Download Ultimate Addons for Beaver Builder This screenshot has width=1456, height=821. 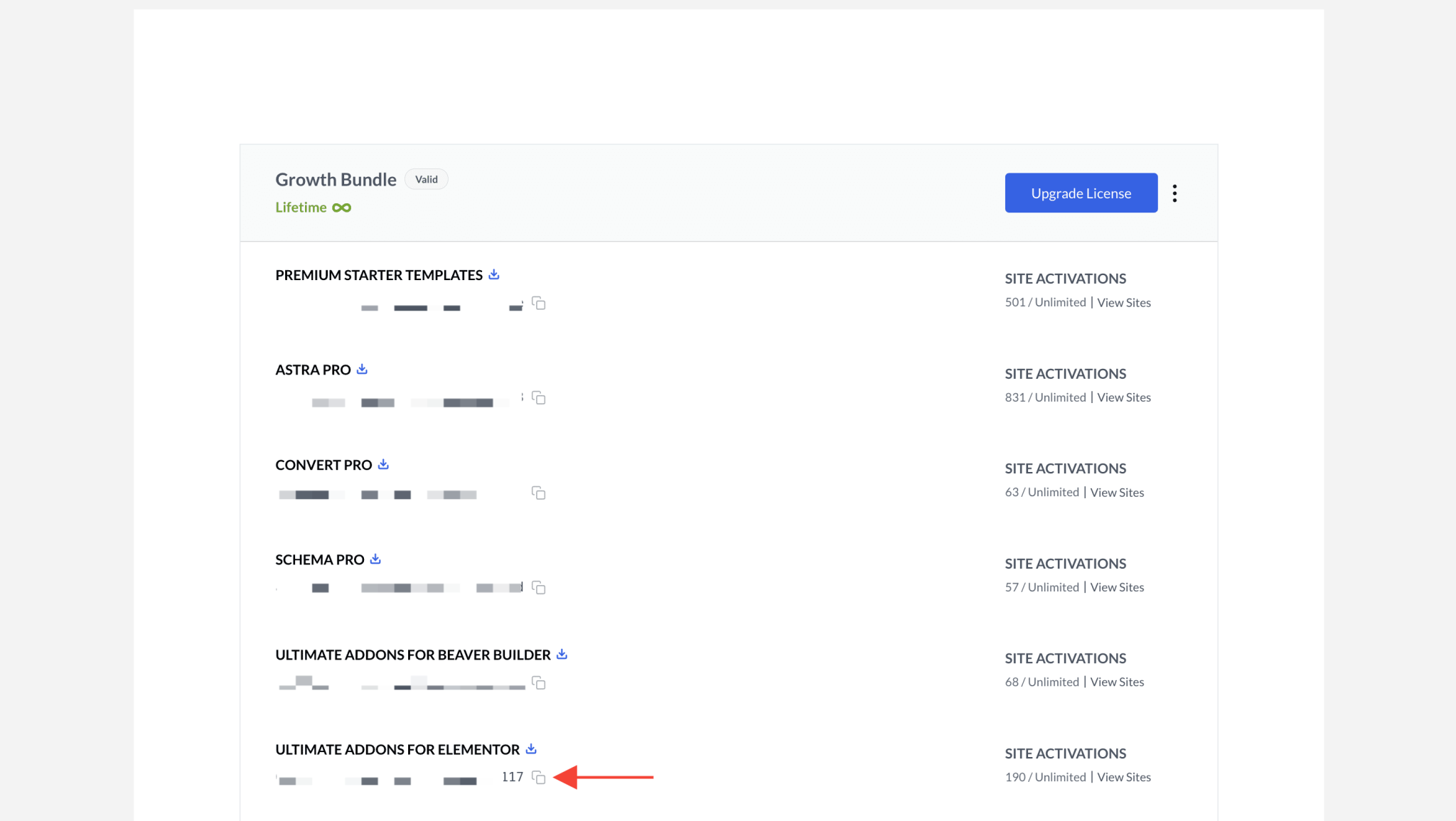562,654
